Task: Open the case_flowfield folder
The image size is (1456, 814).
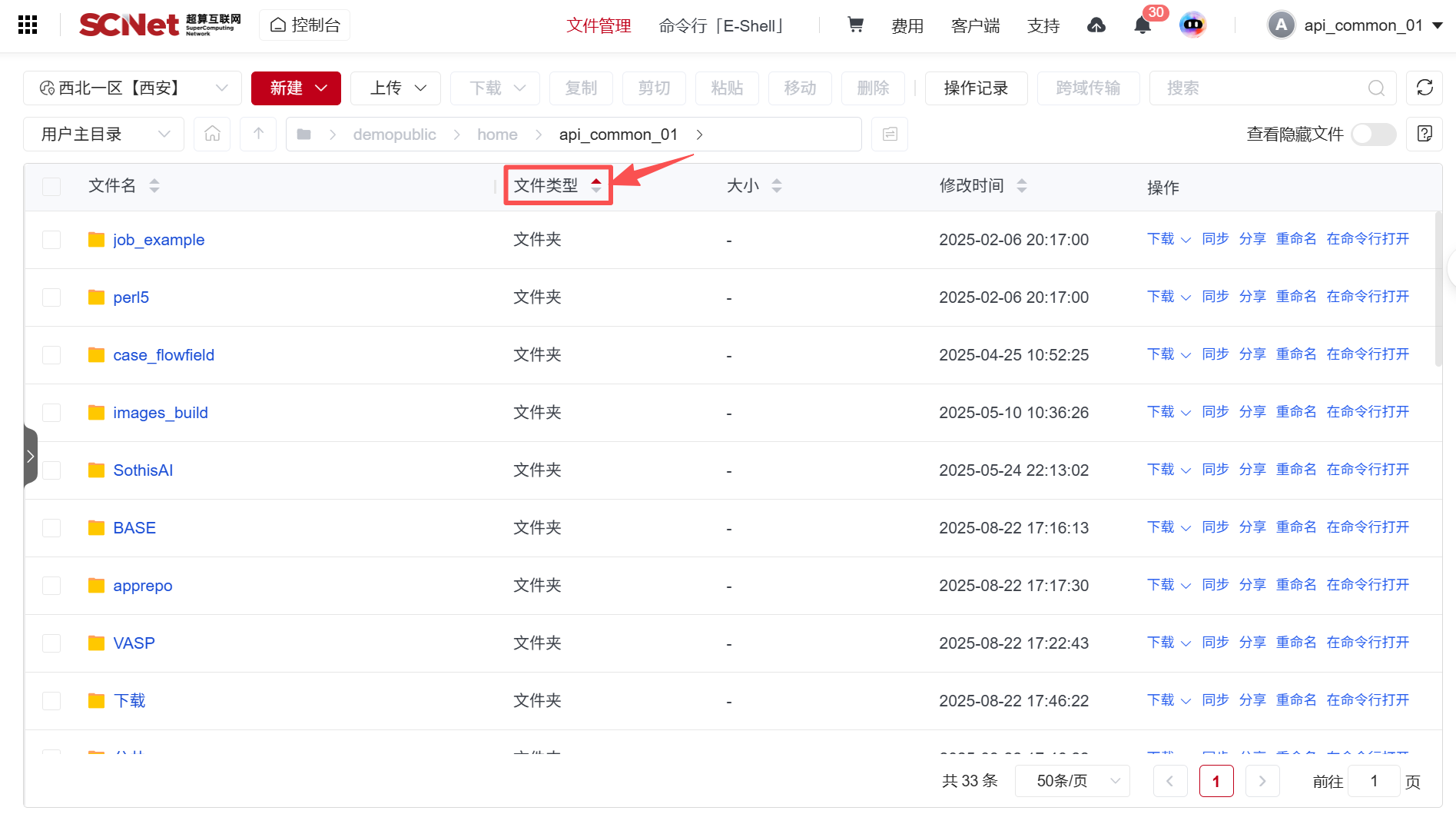Action: click(164, 355)
